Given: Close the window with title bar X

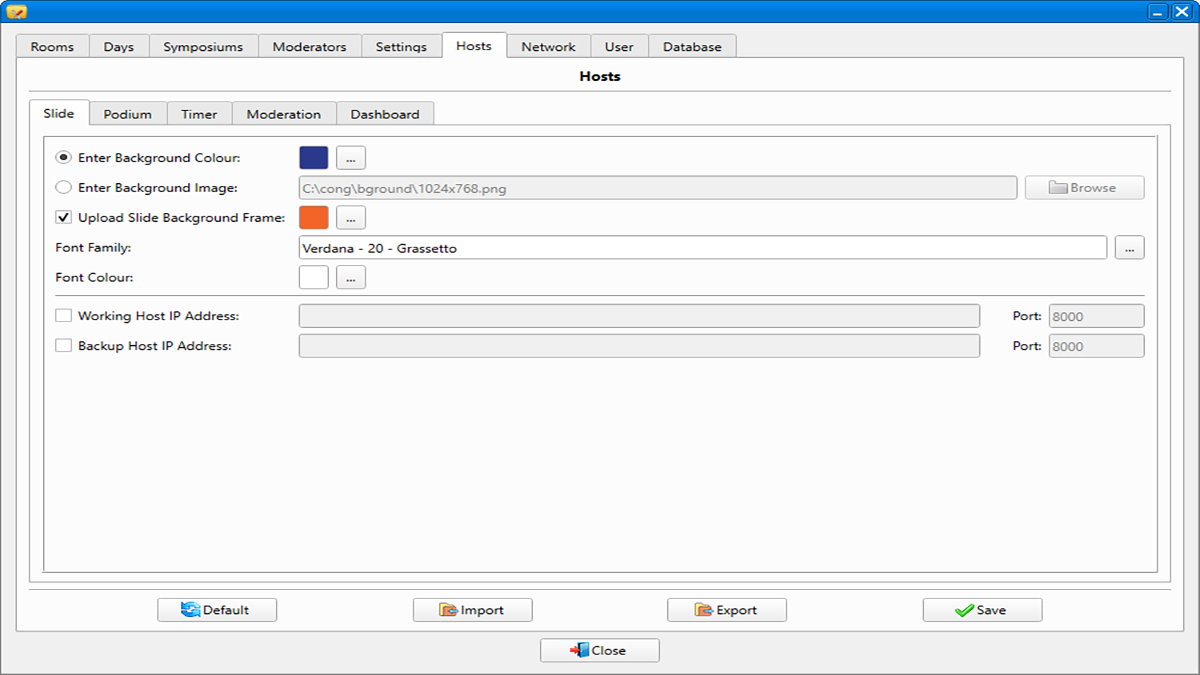Looking at the screenshot, I should [1182, 11].
